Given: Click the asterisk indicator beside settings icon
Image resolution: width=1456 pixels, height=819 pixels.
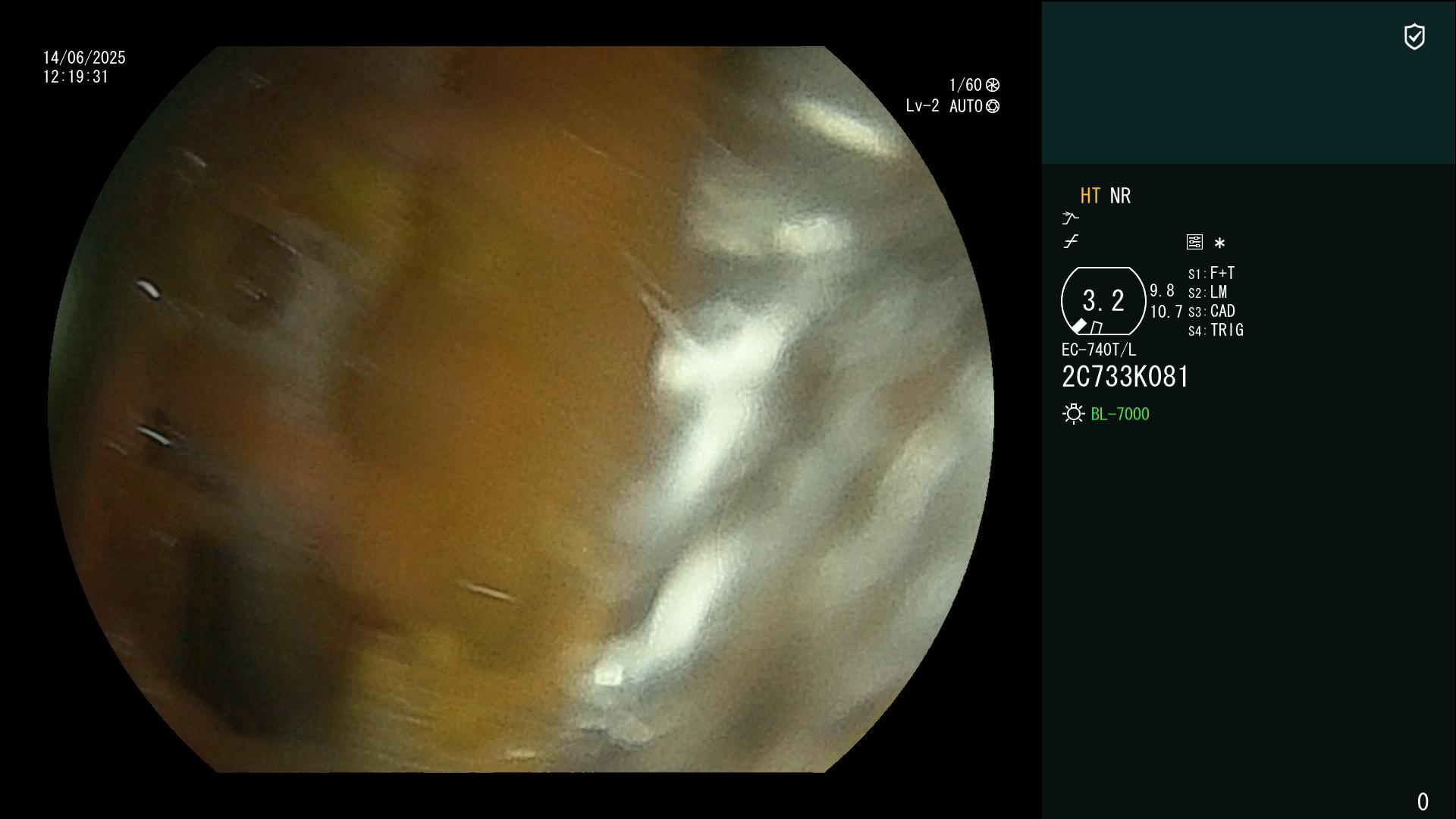Looking at the screenshot, I should pos(1219,243).
